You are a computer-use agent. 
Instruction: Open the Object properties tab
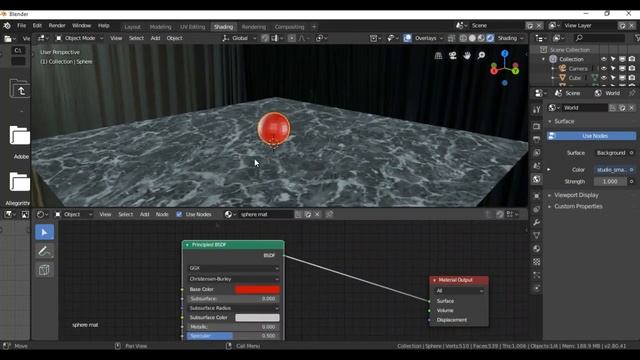[537, 196]
